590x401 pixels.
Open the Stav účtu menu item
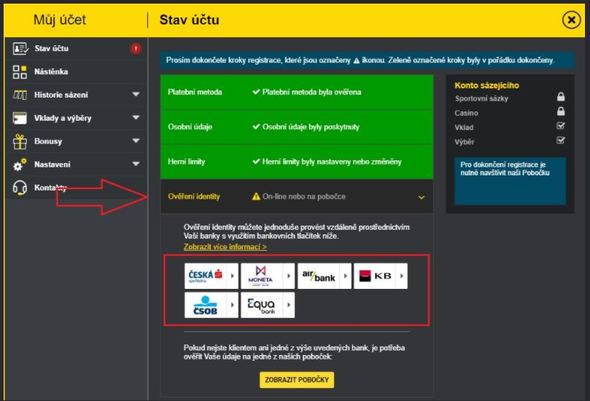[77, 49]
